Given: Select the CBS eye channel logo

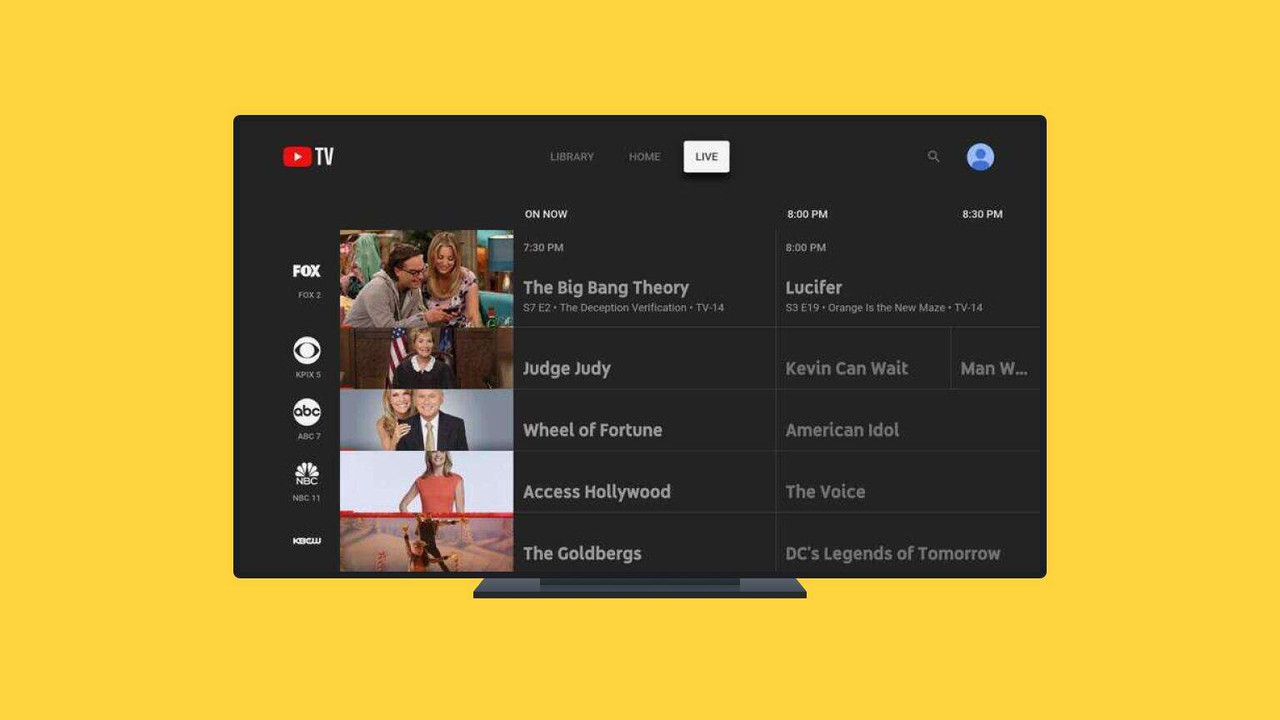Looking at the screenshot, I should 307,350.
